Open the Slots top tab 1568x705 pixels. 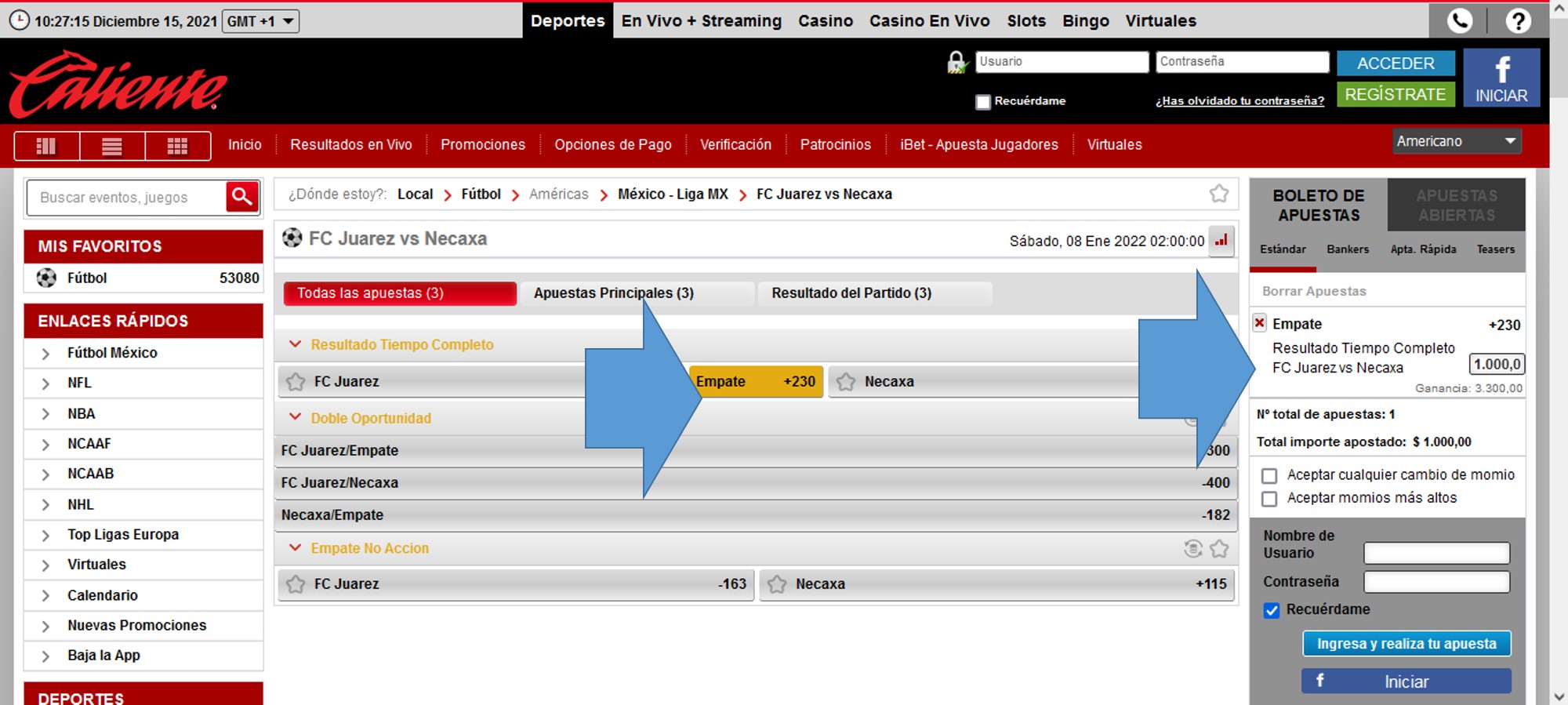(1026, 20)
